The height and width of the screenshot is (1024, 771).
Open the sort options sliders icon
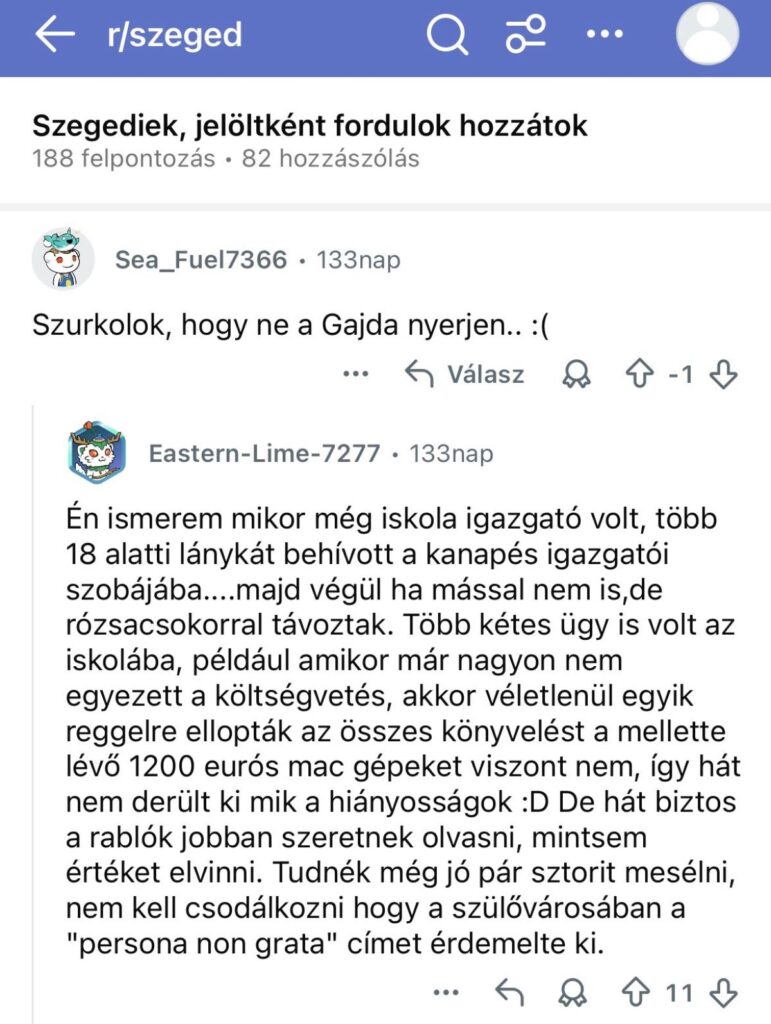tap(525, 36)
